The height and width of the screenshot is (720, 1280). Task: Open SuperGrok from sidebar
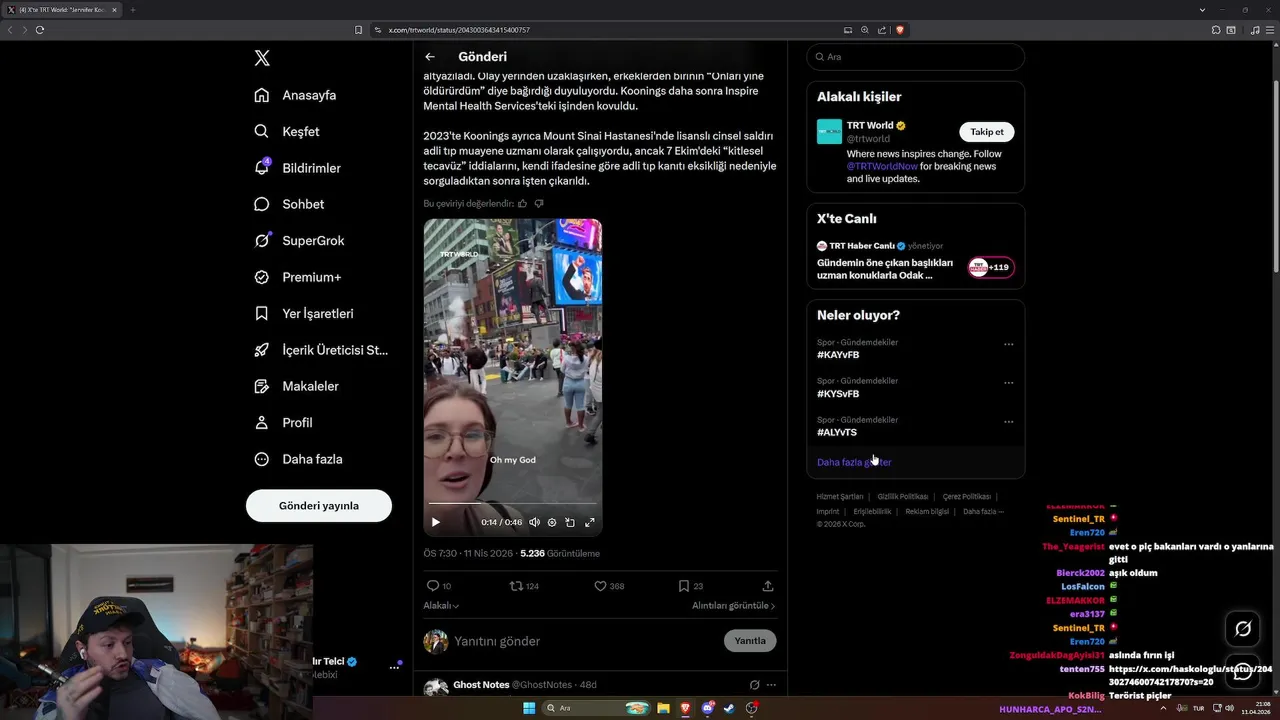(299, 241)
